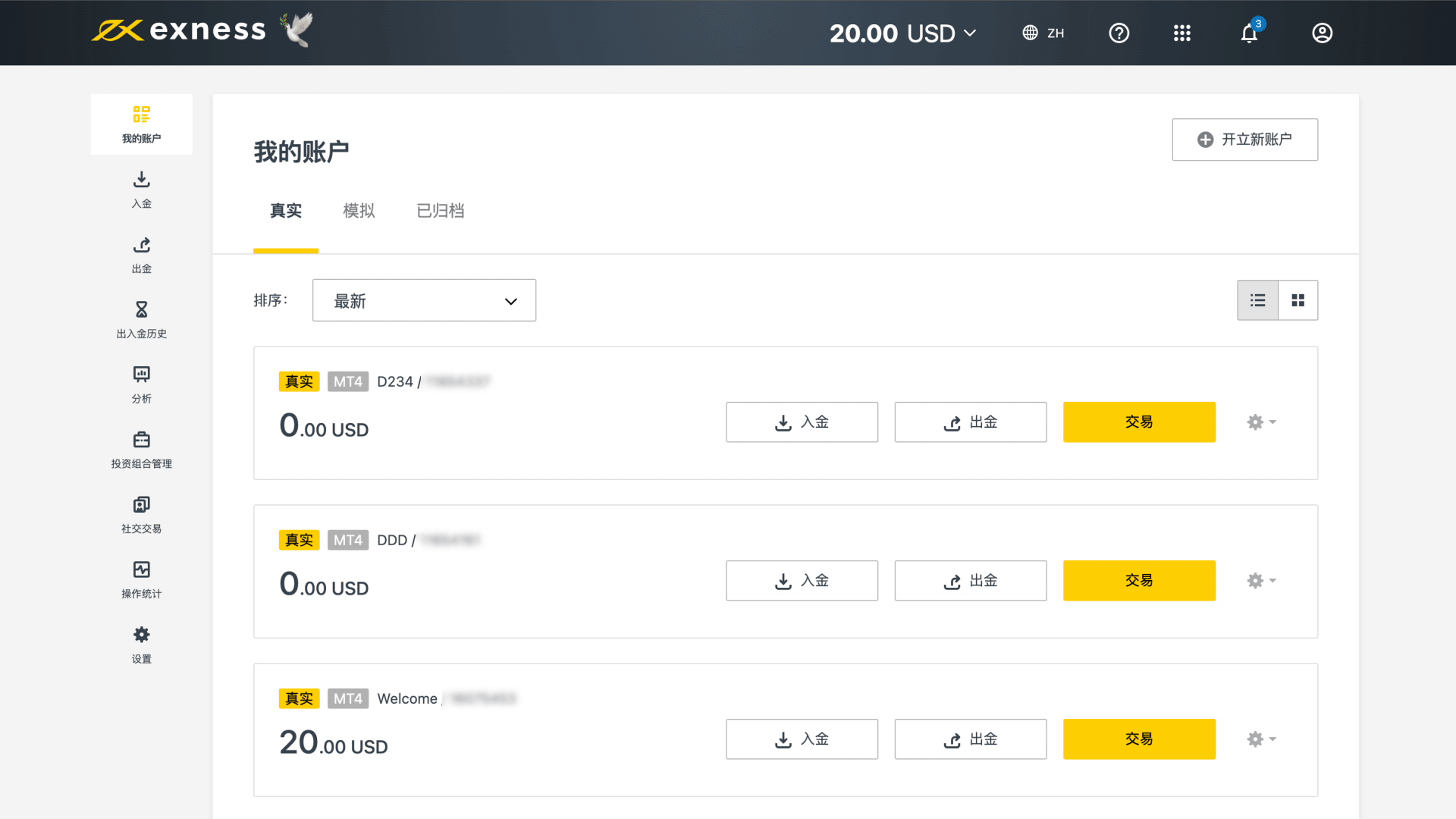Viewport: 1456px width, 819px height.
Task: Open 出入金历史 transaction history icon
Action: 141,310
